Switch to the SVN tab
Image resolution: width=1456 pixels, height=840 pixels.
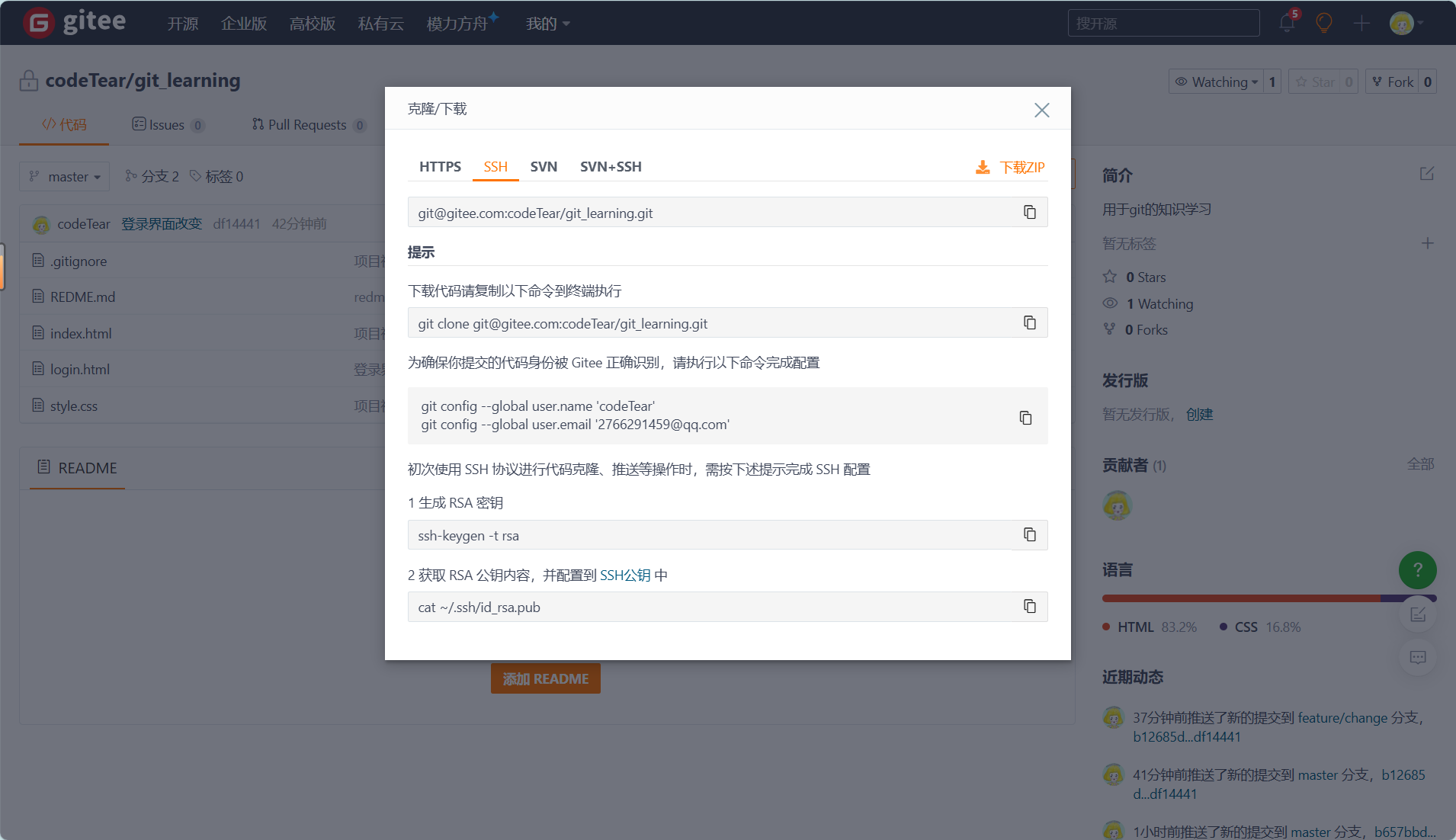point(544,166)
